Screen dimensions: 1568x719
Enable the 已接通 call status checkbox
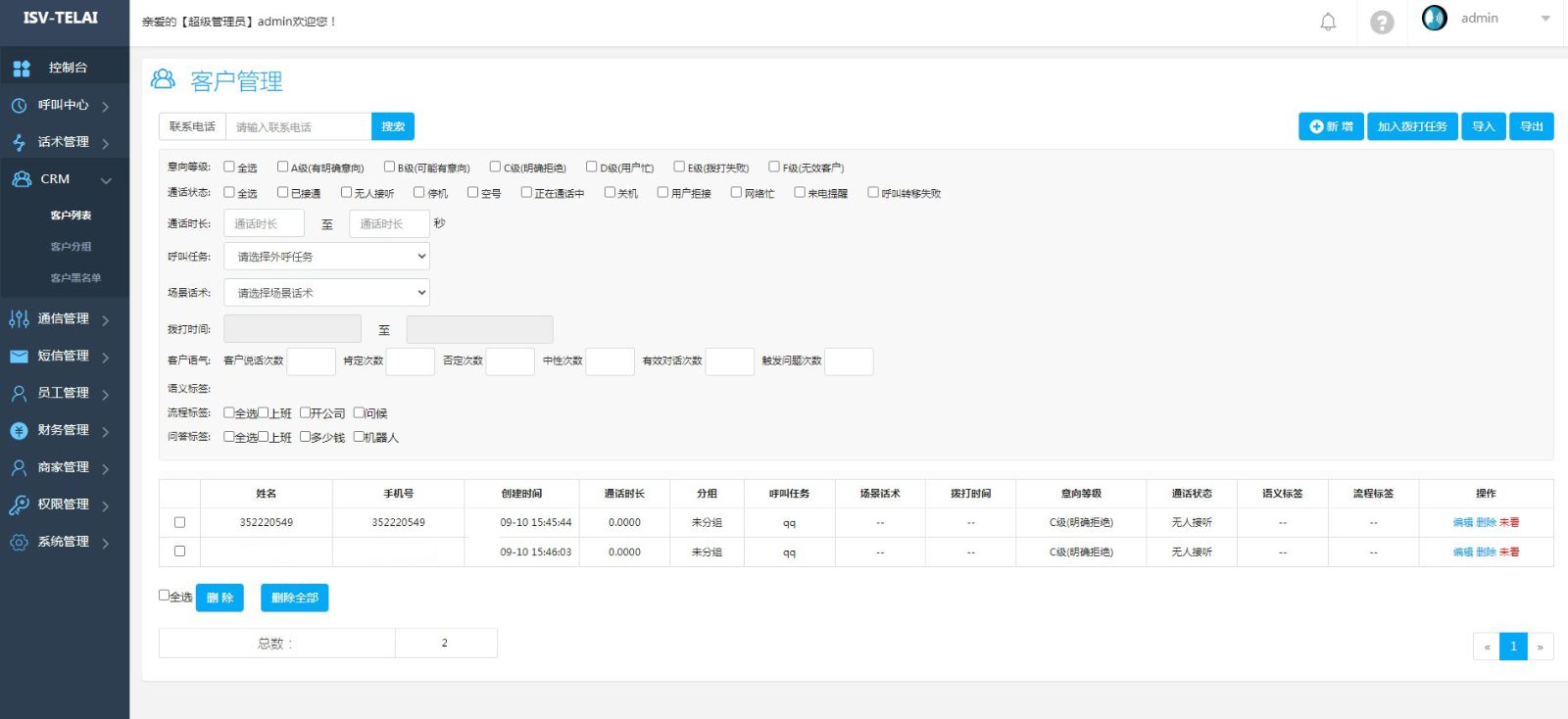point(283,192)
